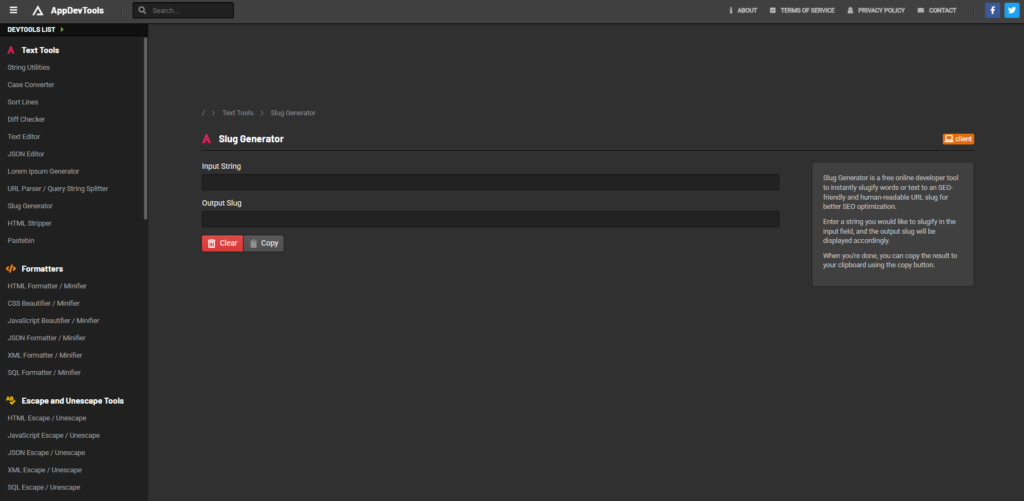Click the About info icon
1024x501 pixels.
731,10
